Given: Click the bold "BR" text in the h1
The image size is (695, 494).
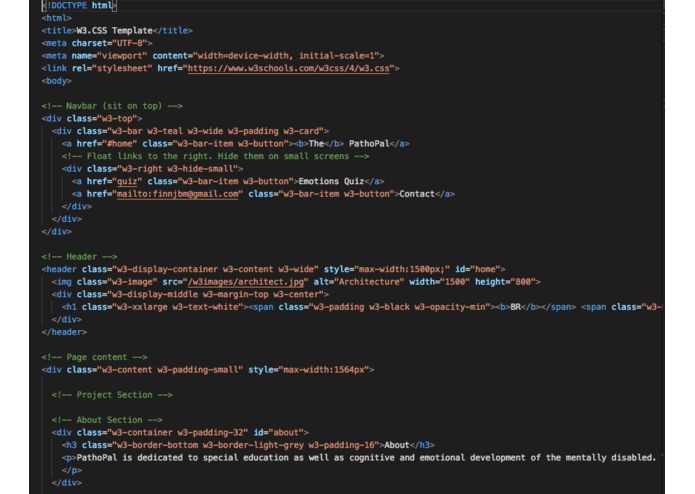Looking at the screenshot, I should tap(515, 307).
